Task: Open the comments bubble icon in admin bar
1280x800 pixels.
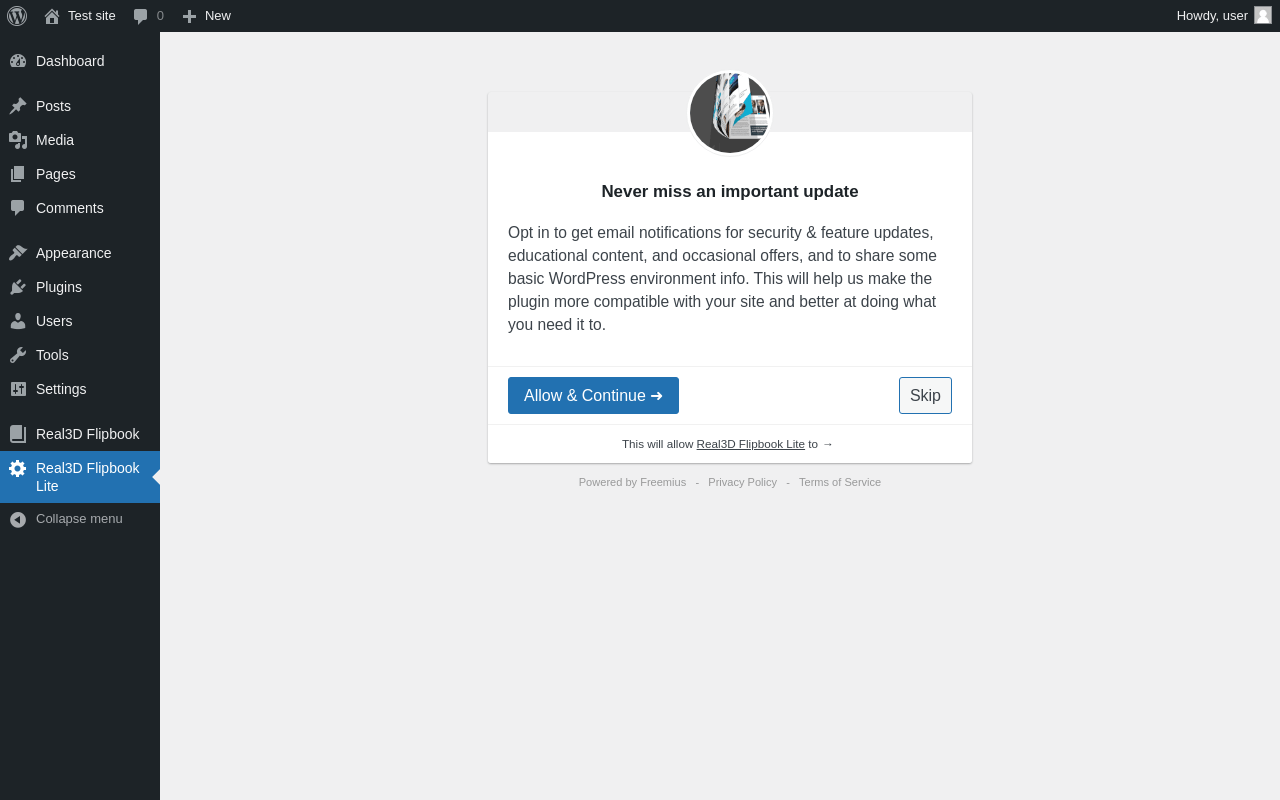Action: 141,16
